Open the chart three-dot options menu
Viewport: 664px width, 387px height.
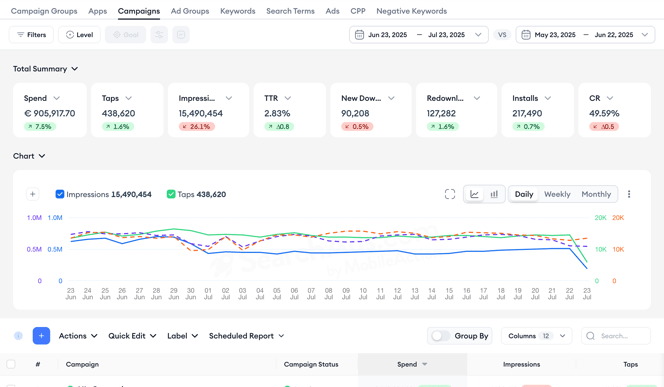(629, 194)
